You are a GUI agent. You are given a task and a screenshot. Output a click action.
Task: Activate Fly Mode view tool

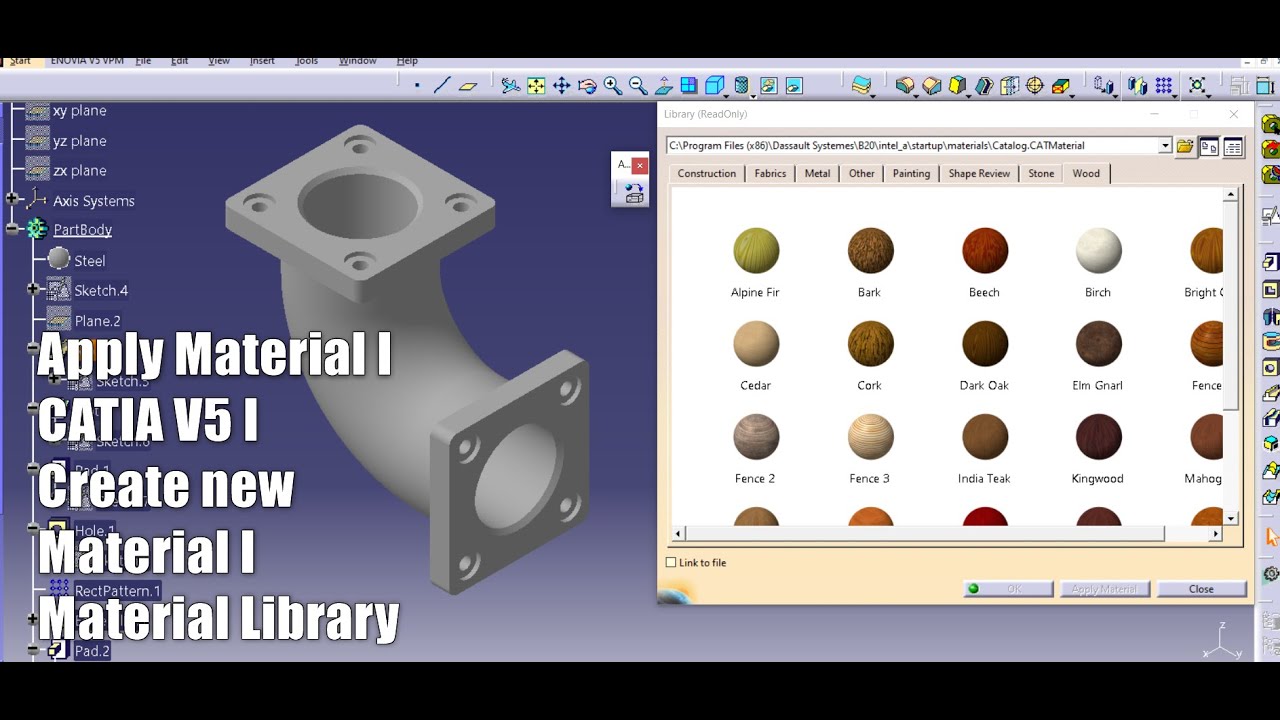[510, 86]
